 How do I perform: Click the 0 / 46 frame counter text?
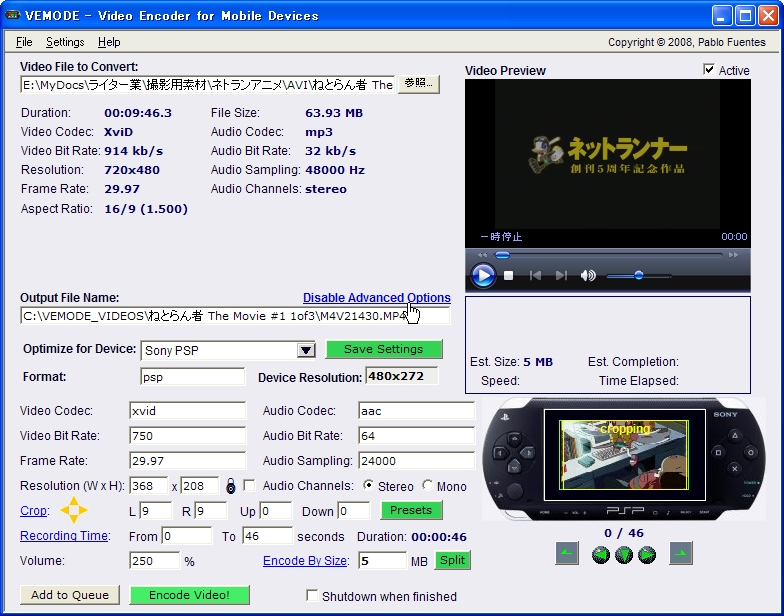pyautogui.click(x=624, y=532)
